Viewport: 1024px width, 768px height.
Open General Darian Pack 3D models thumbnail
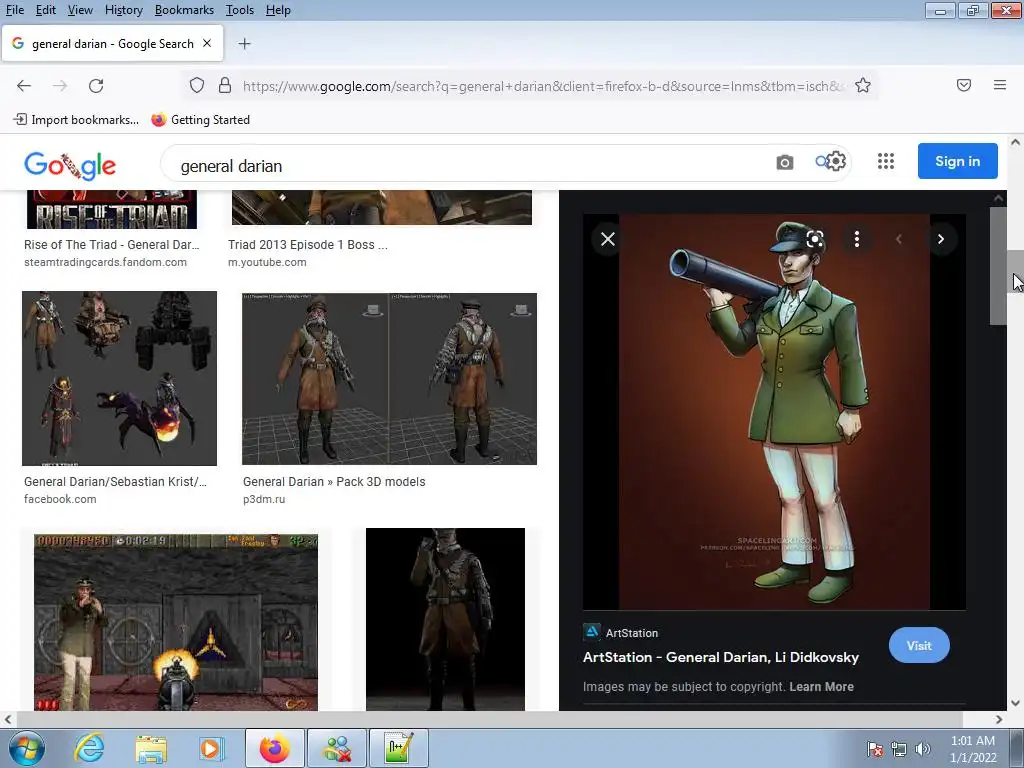pos(389,378)
